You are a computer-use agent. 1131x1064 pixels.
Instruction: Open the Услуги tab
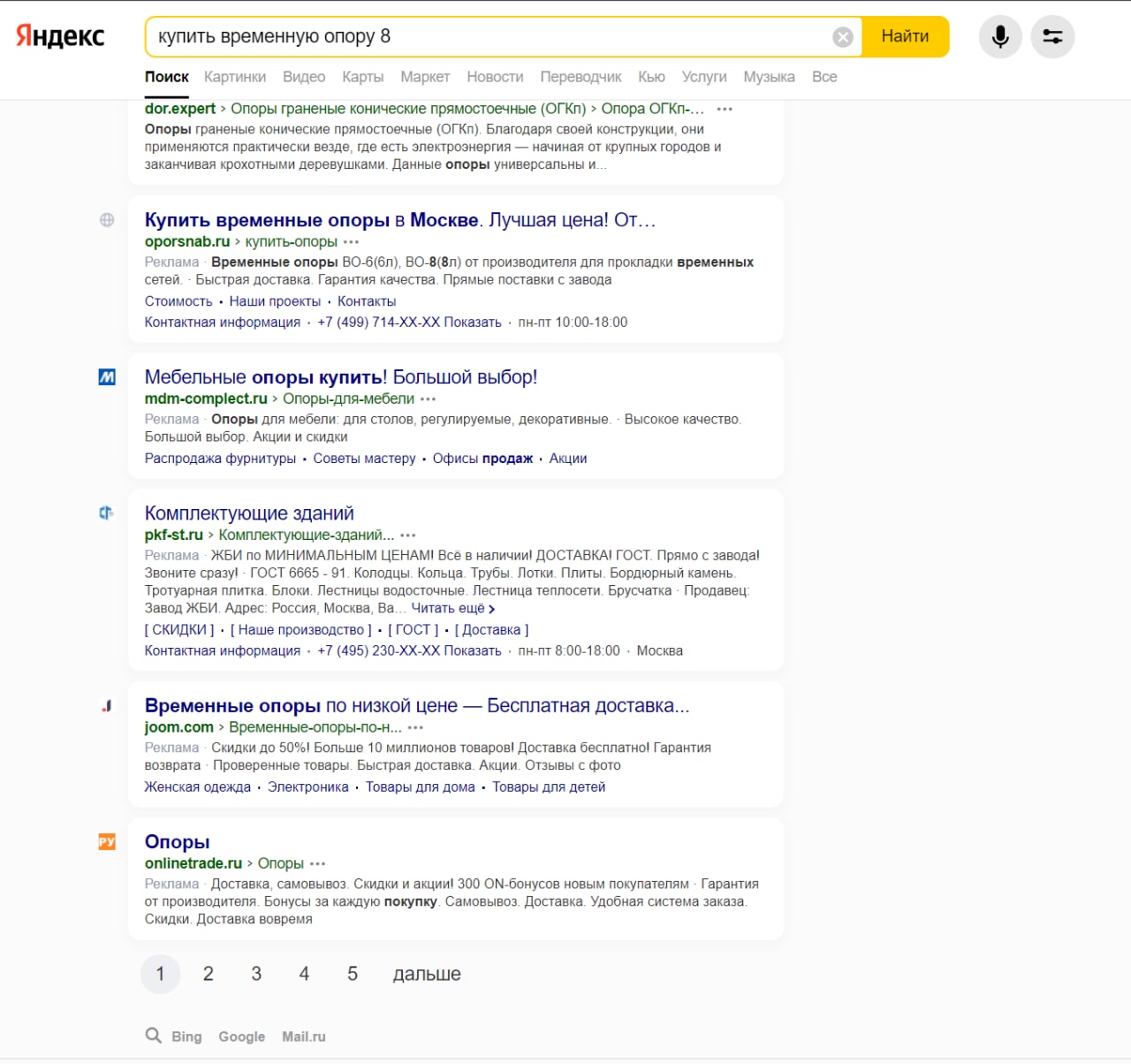coord(704,77)
